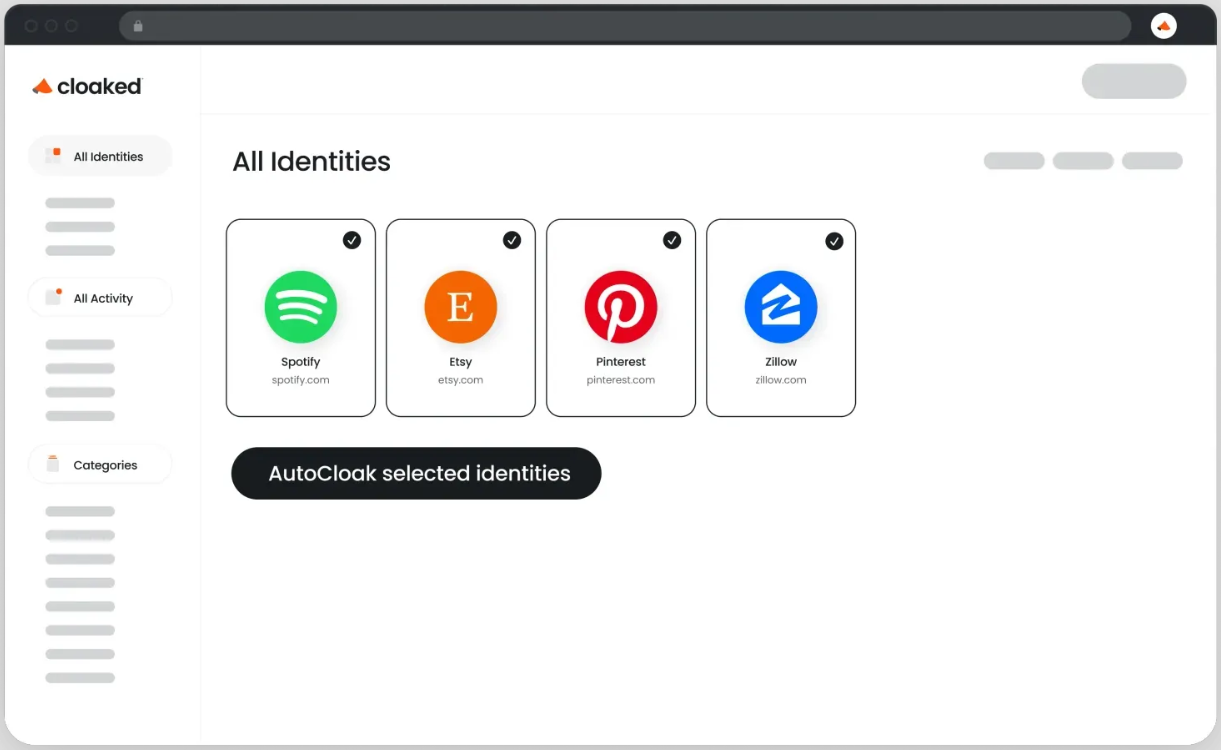Click the All Identities page heading
1221x750 pixels.
(x=312, y=161)
